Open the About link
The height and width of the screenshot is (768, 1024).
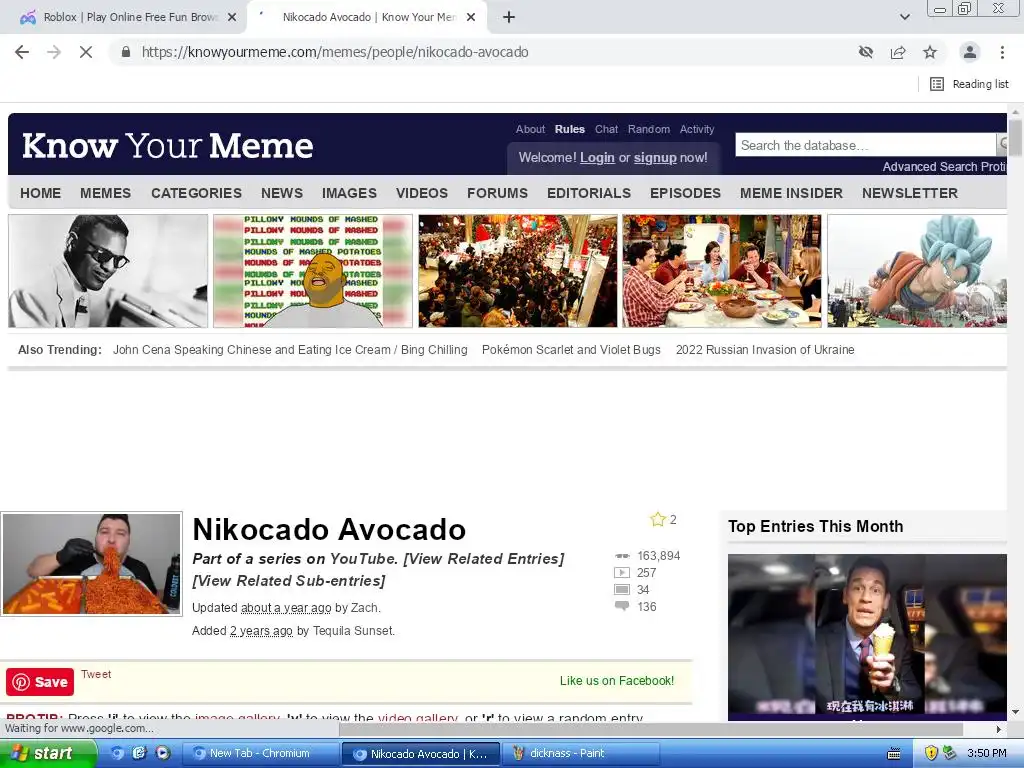point(530,129)
